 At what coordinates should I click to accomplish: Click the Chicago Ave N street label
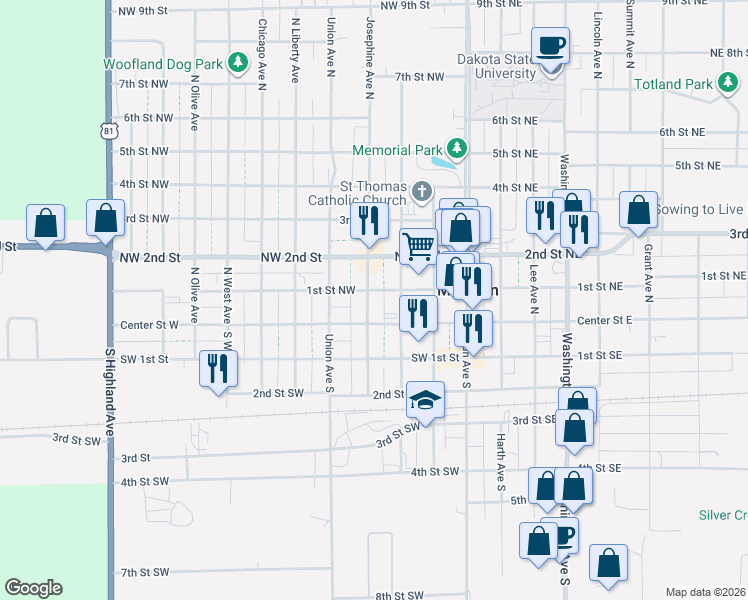[262, 54]
